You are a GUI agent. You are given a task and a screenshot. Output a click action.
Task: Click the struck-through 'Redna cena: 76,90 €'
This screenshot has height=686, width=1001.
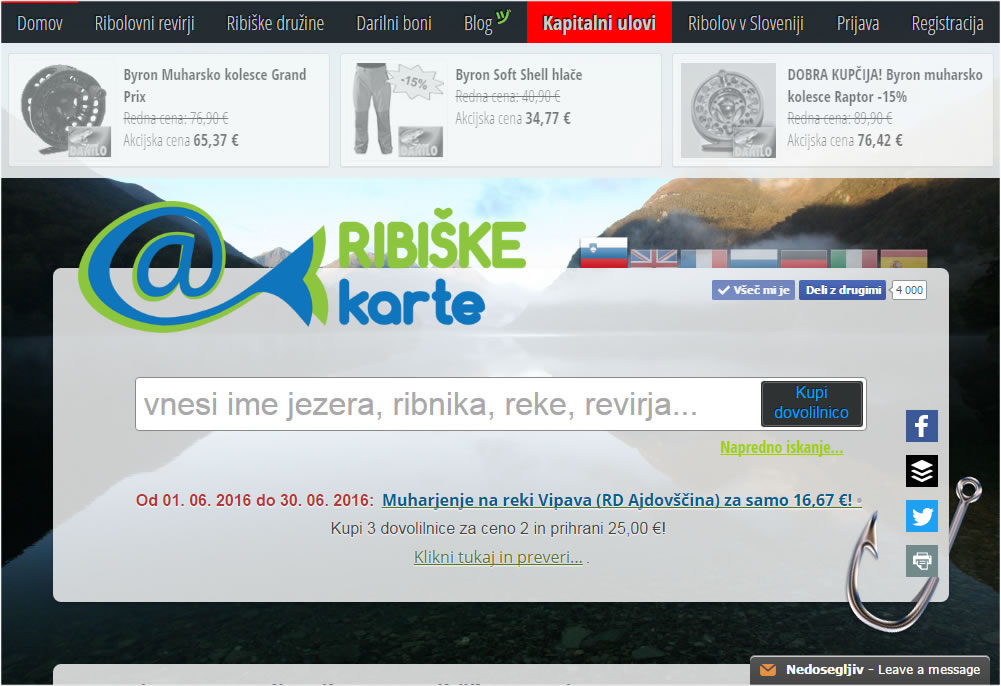(176, 118)
